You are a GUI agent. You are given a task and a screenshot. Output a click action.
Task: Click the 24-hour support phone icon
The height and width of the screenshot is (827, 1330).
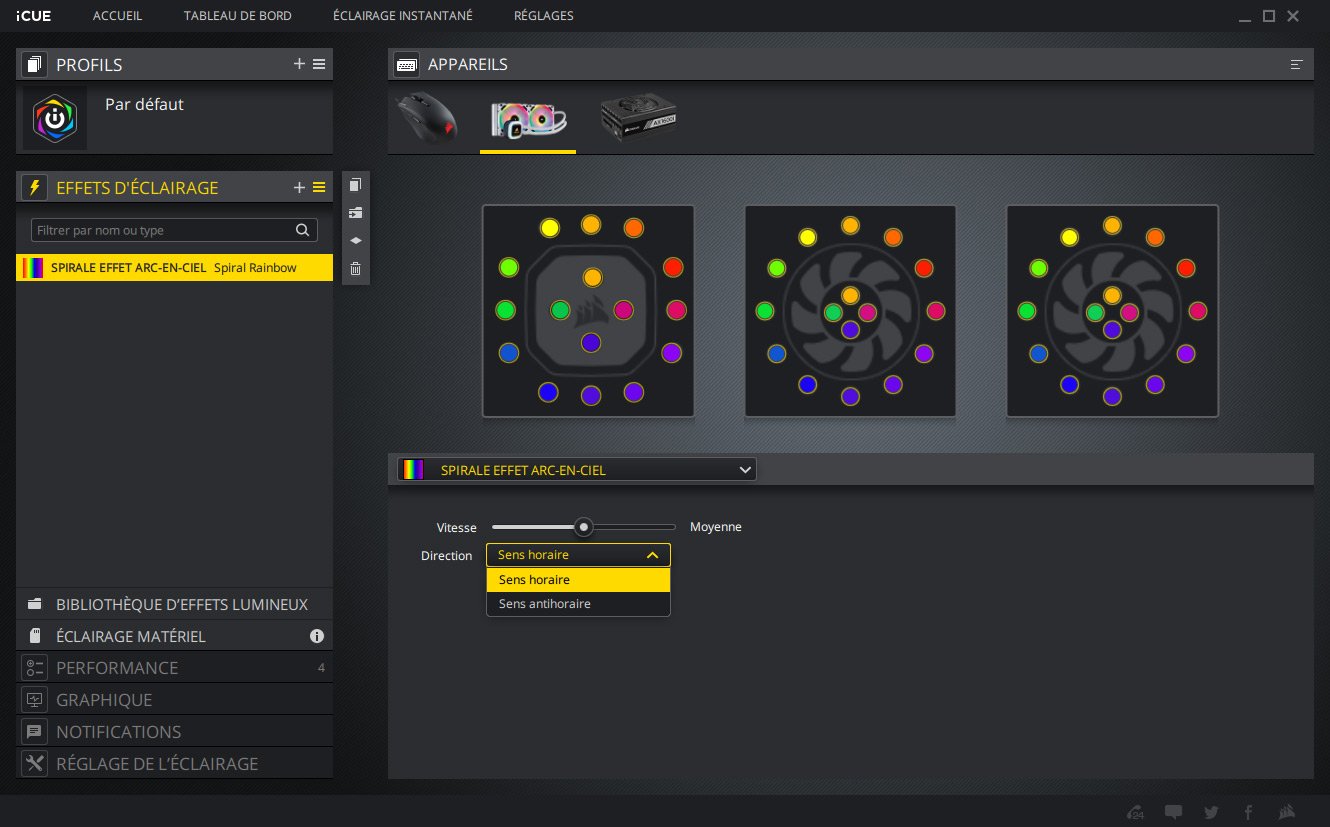pyautogui.click(x=1135, y=811)
